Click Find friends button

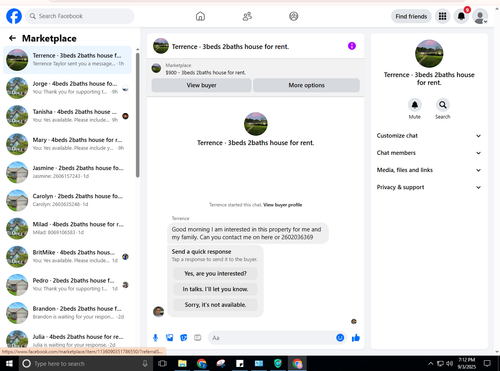[x=411, y=16]
